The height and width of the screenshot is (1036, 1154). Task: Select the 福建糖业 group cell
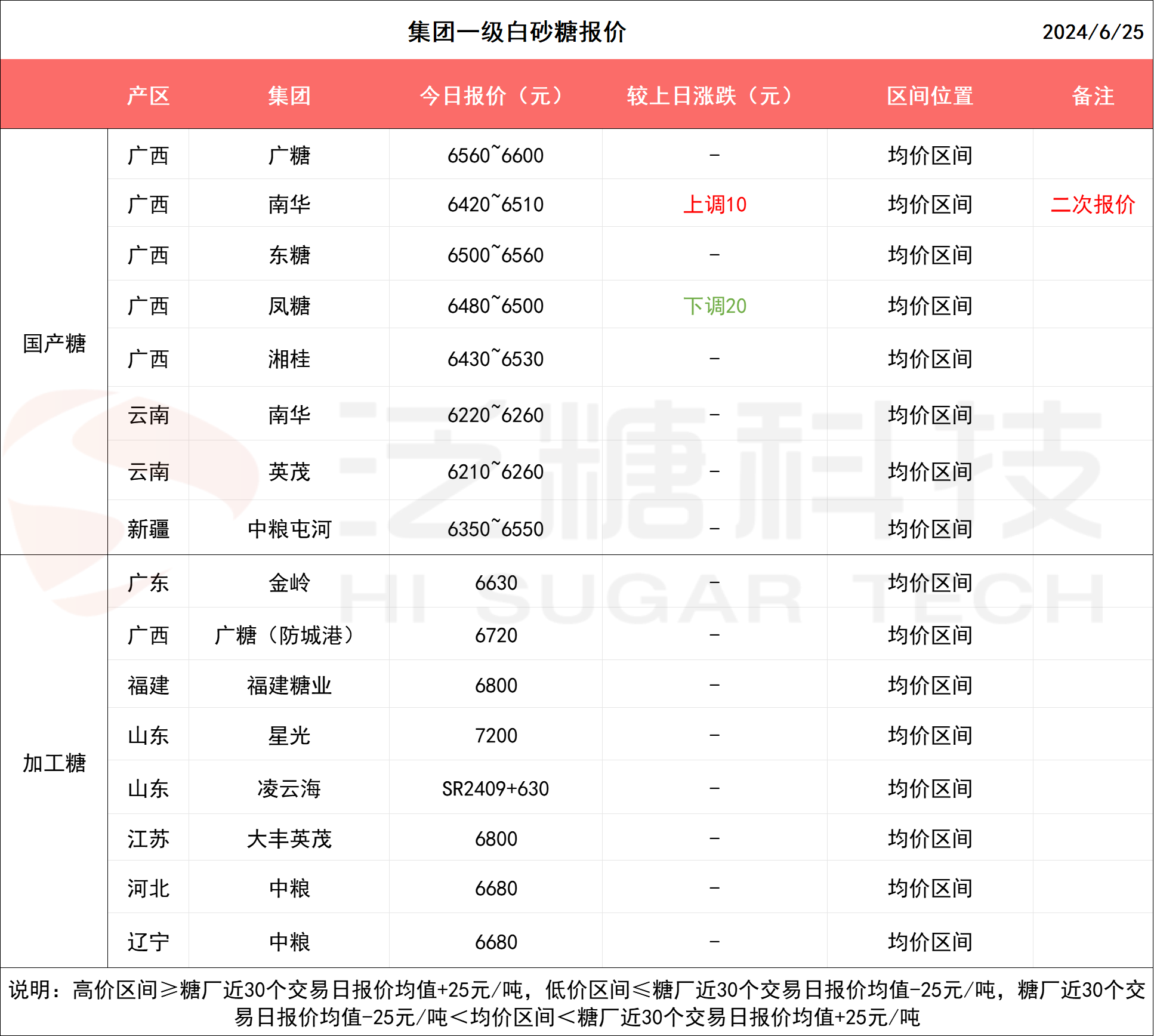point(289,686)
